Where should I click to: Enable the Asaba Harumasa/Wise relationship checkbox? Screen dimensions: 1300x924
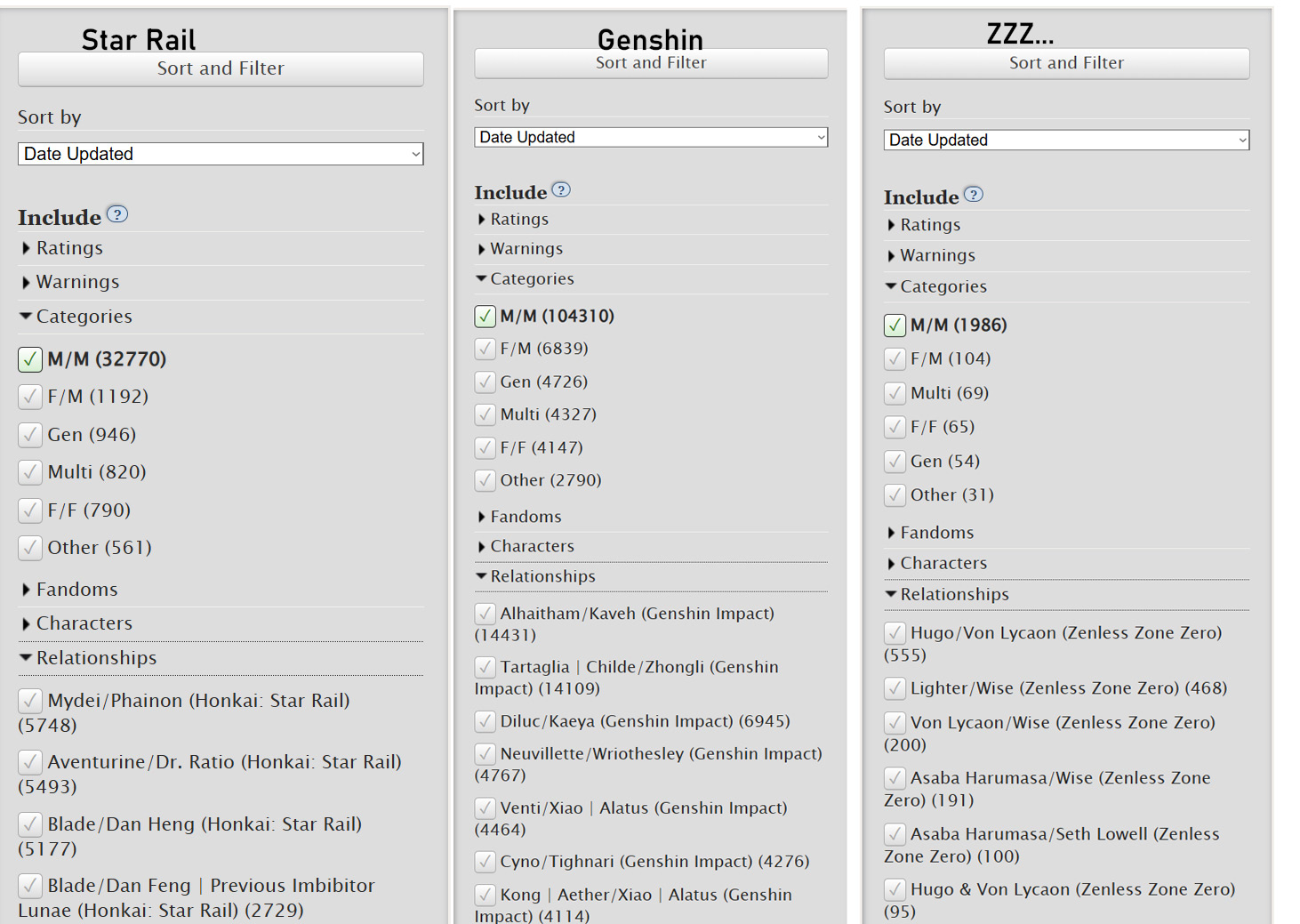coord(895,778)
